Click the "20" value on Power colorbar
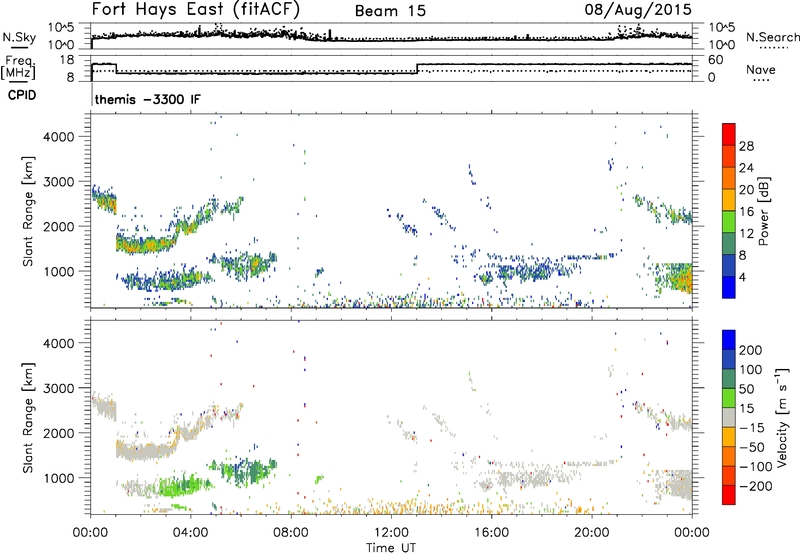The image size is (800, 554). (746, 190)
